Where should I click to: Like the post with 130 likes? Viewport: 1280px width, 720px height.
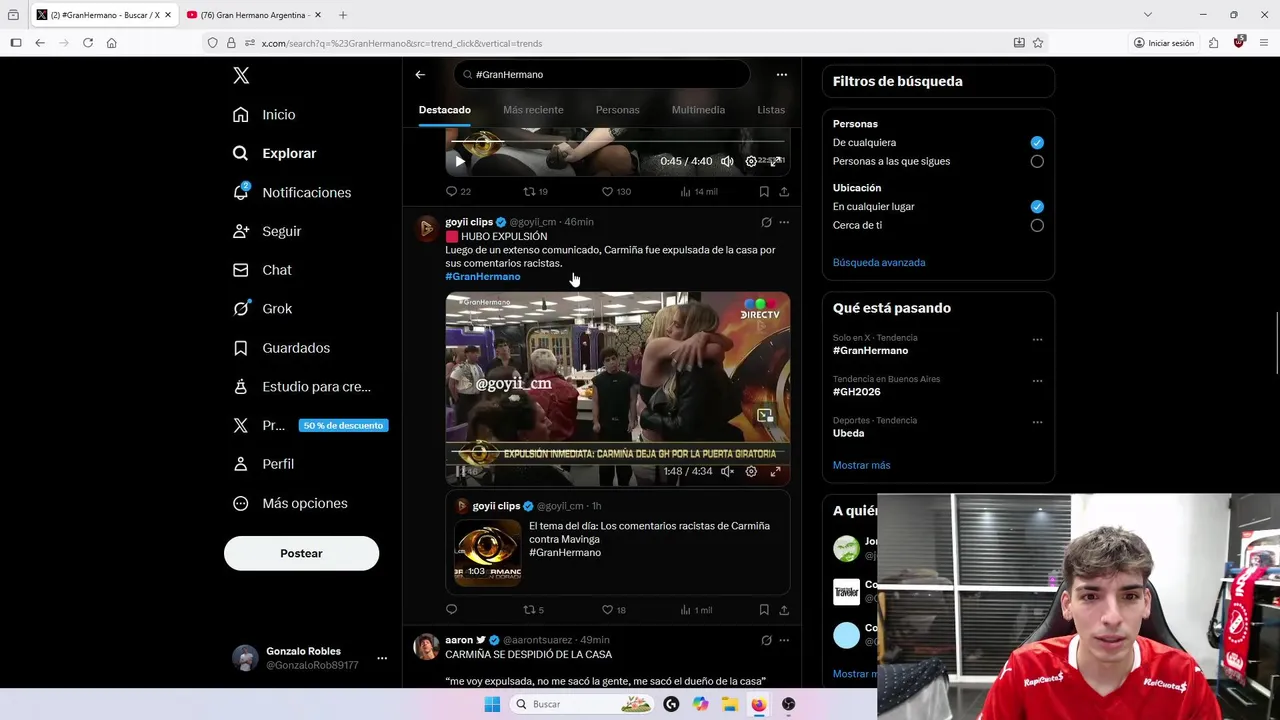616,191
